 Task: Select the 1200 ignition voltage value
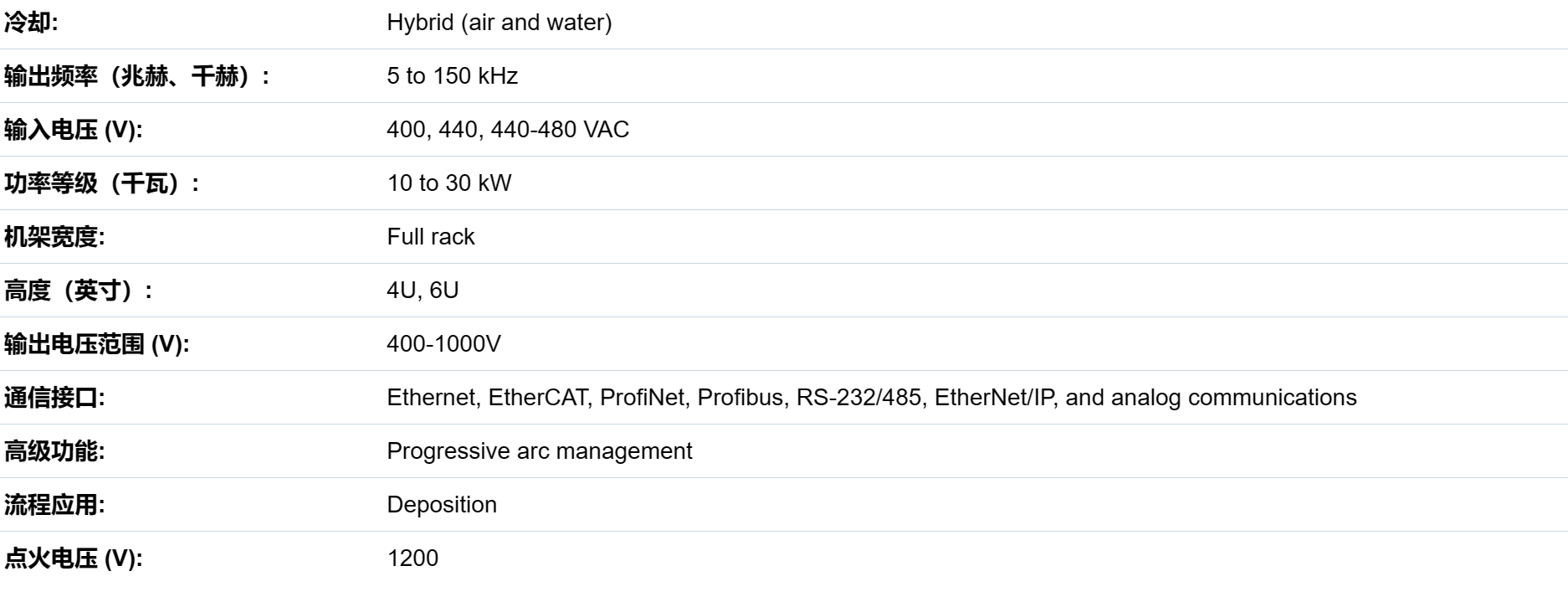[412, 558]
